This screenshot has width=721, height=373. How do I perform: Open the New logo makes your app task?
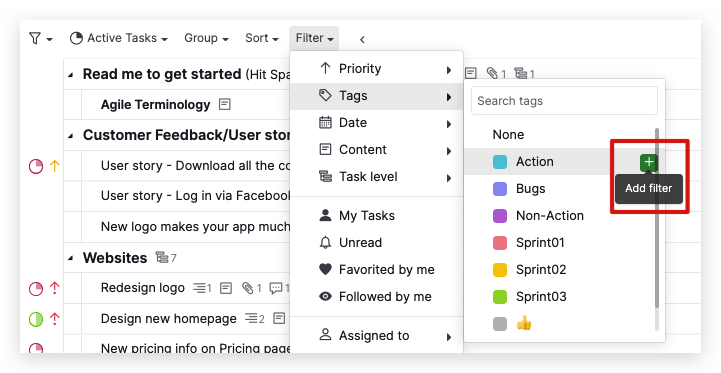point(195,227)
